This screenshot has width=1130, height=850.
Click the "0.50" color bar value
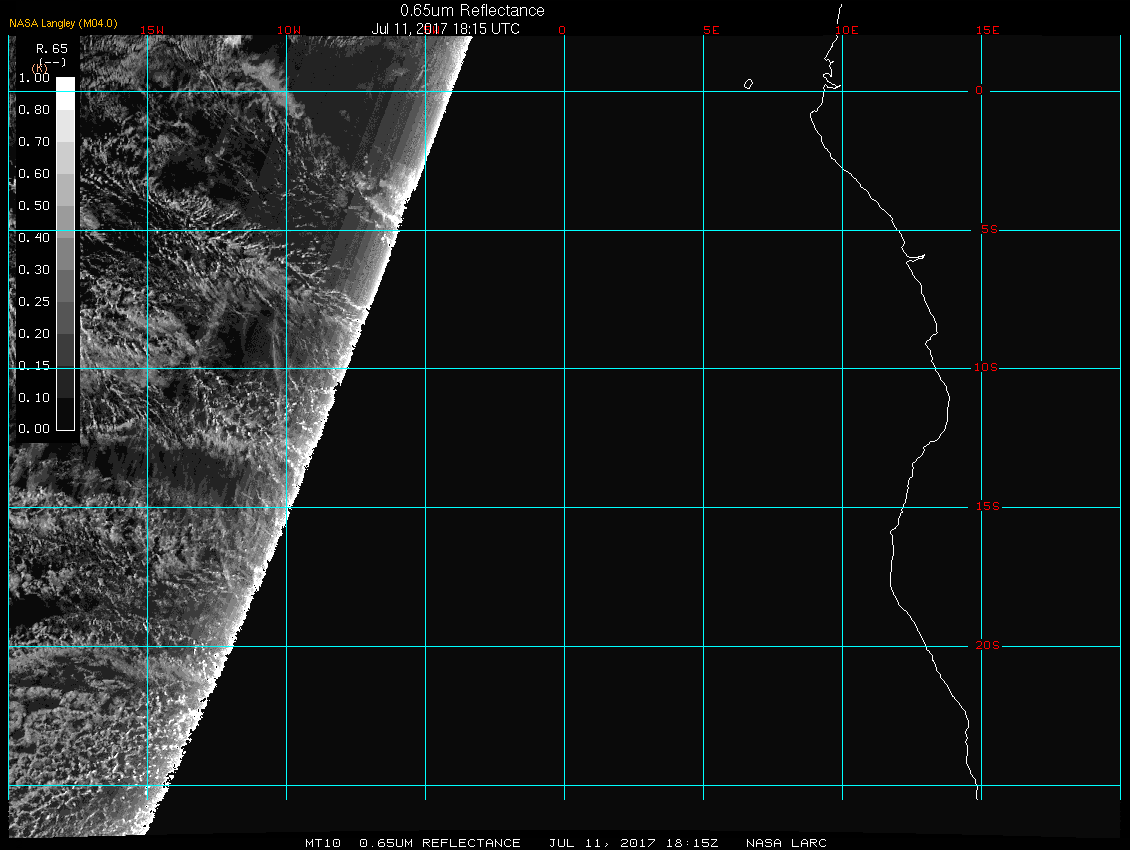pyautogui.click(x=34, y=205)
